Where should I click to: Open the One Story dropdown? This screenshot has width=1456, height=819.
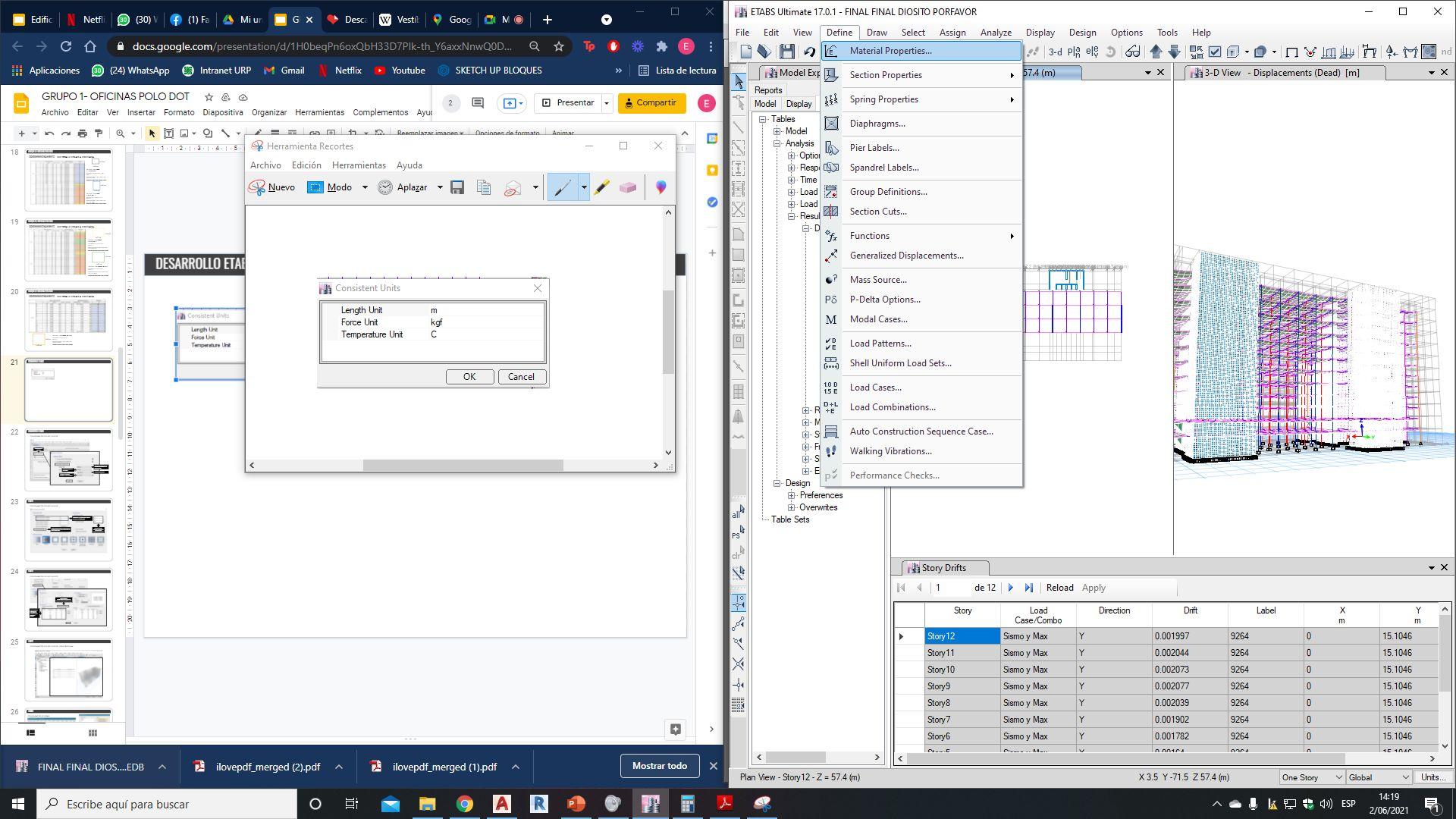coord(1311,777)
